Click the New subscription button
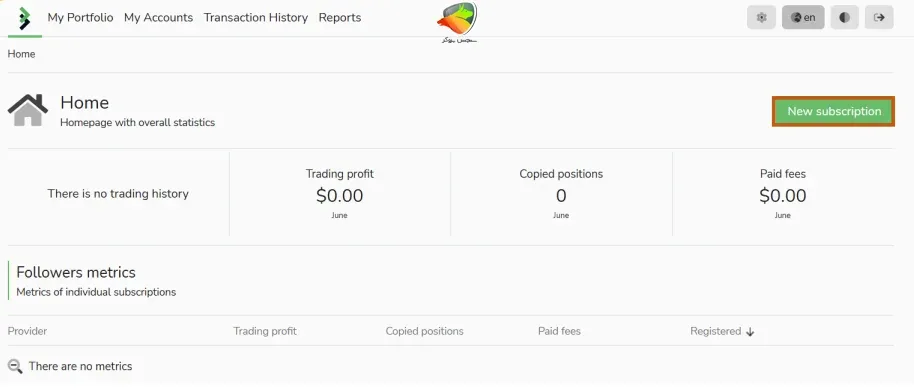The height and width of the screenshot is (388, 914). (834, 111)
